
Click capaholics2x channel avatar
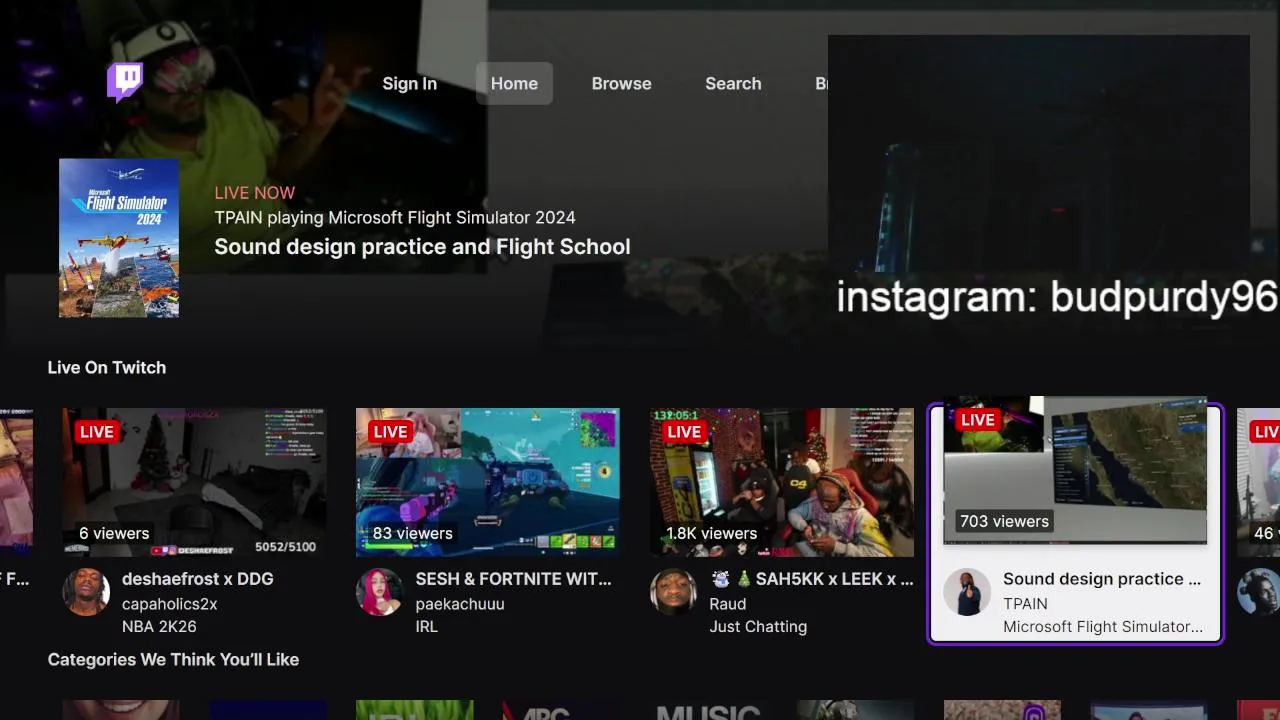pyautogui.click(x=86, y=592)
